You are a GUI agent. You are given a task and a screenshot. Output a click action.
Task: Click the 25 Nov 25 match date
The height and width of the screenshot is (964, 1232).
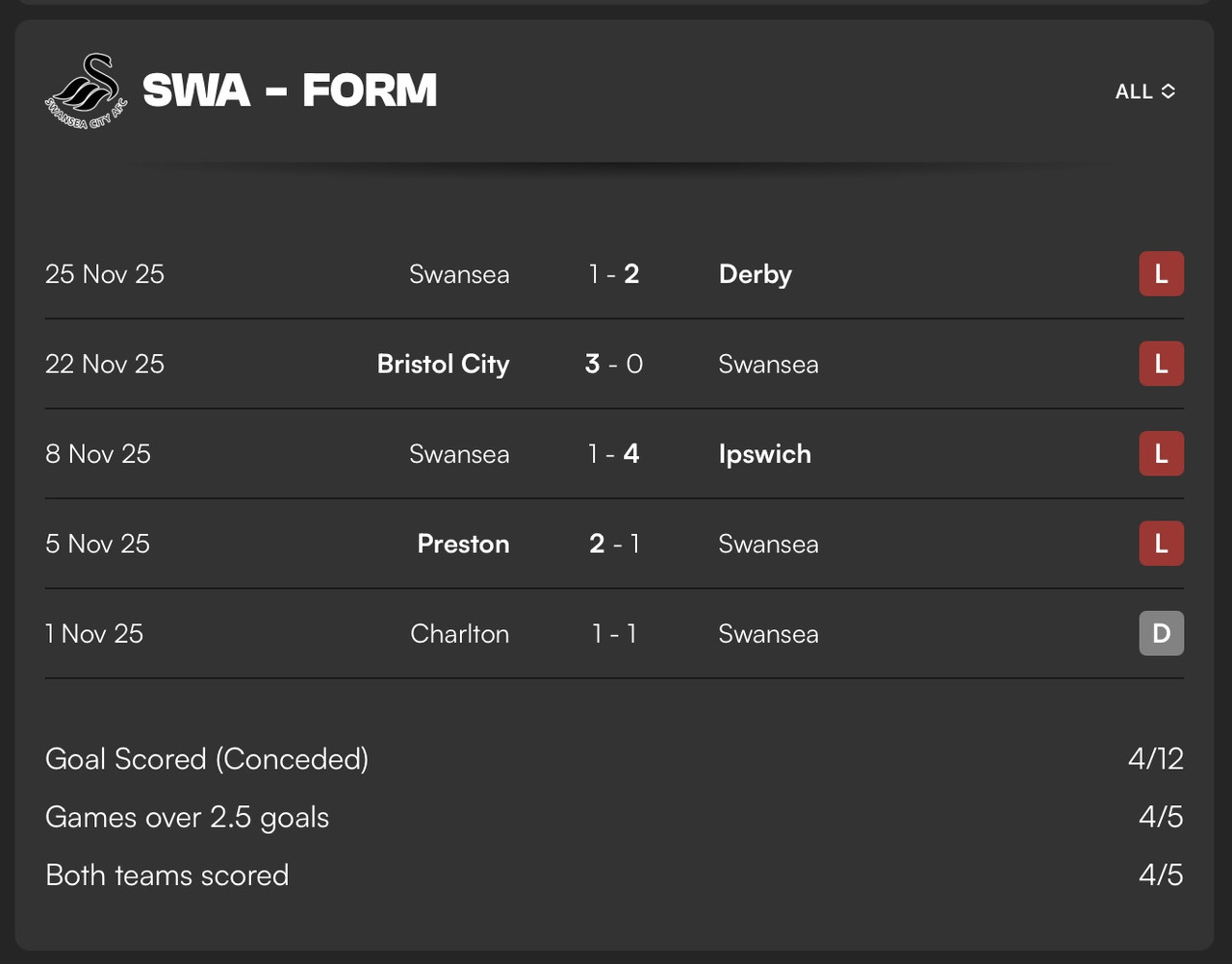tap(105, 274)
